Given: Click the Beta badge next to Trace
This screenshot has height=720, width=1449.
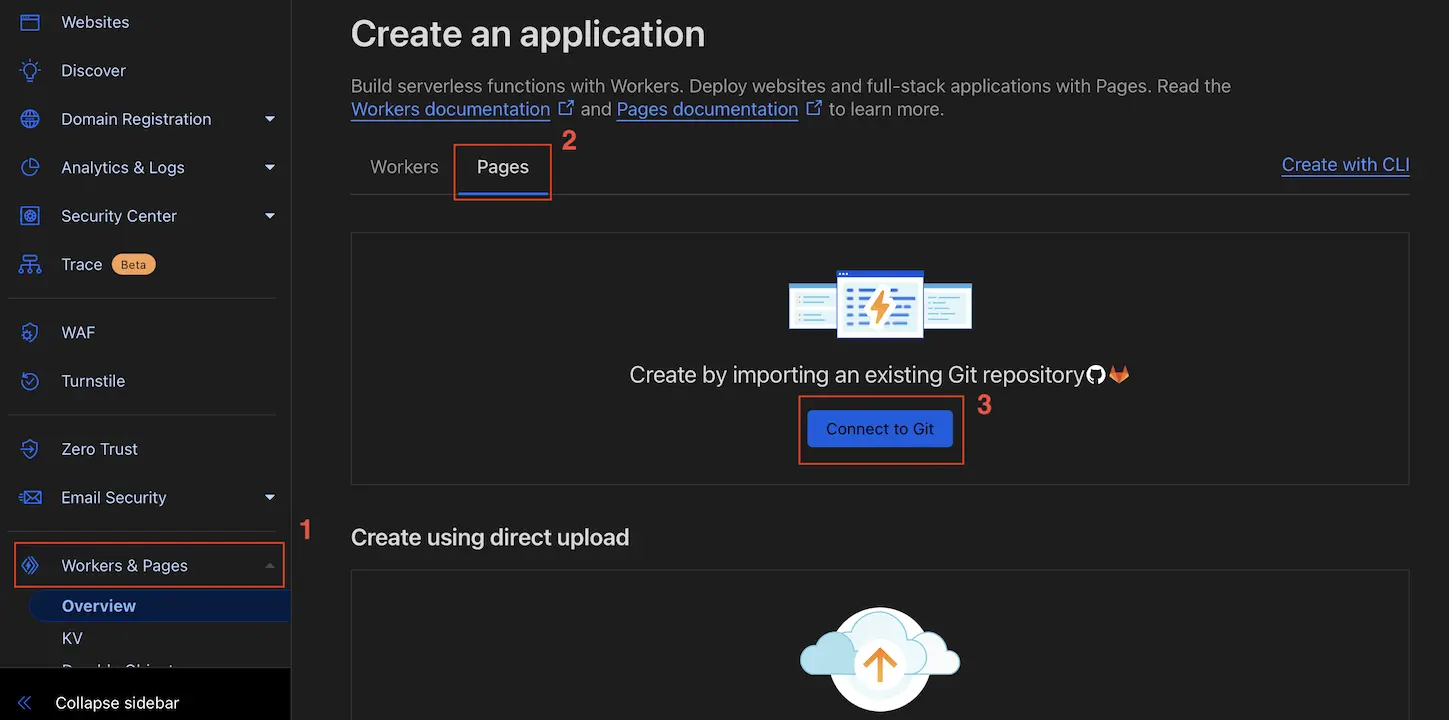Looking at the screenshot, I should click(133, 265).
